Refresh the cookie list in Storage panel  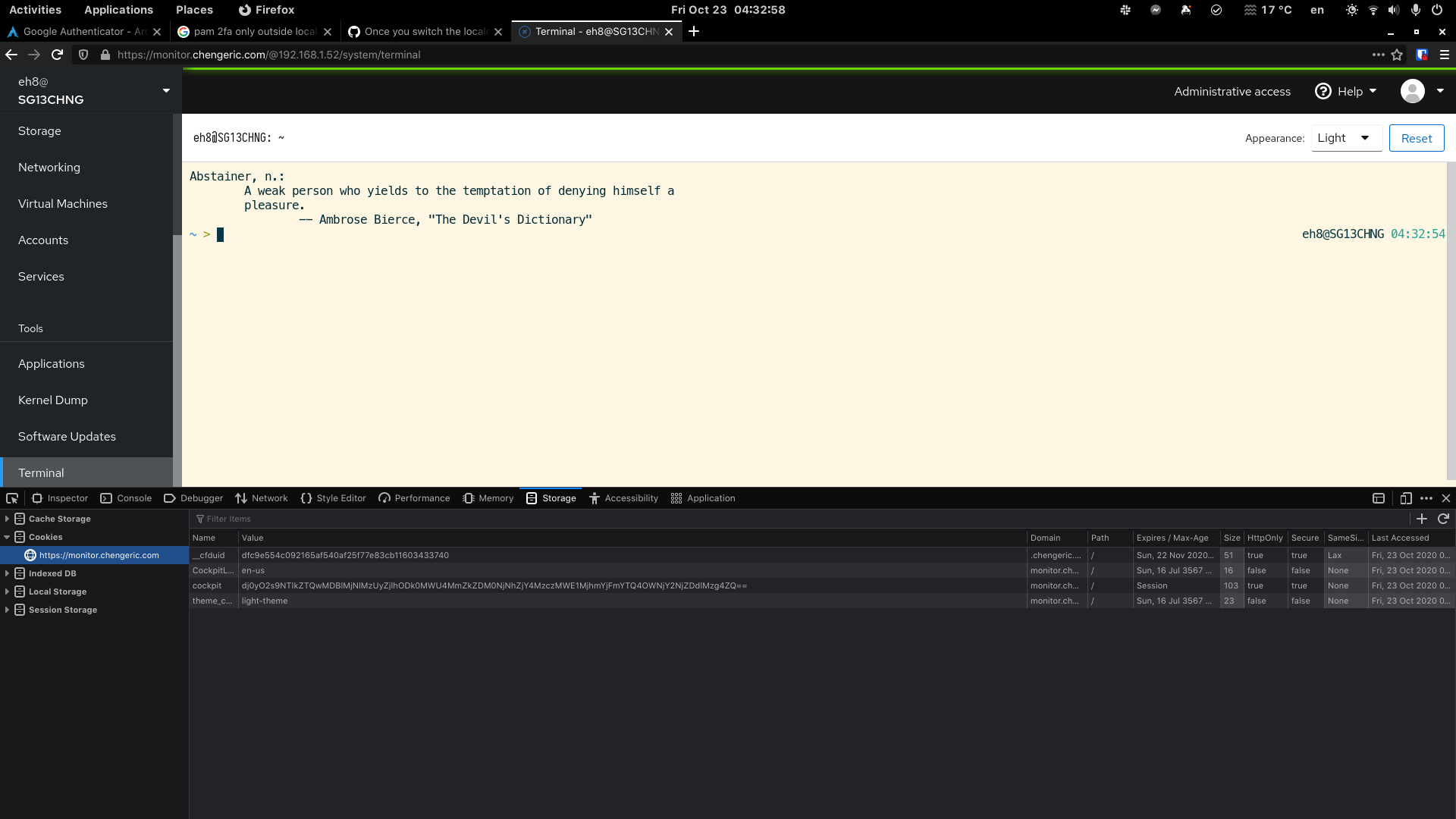tap(1443, 519)
